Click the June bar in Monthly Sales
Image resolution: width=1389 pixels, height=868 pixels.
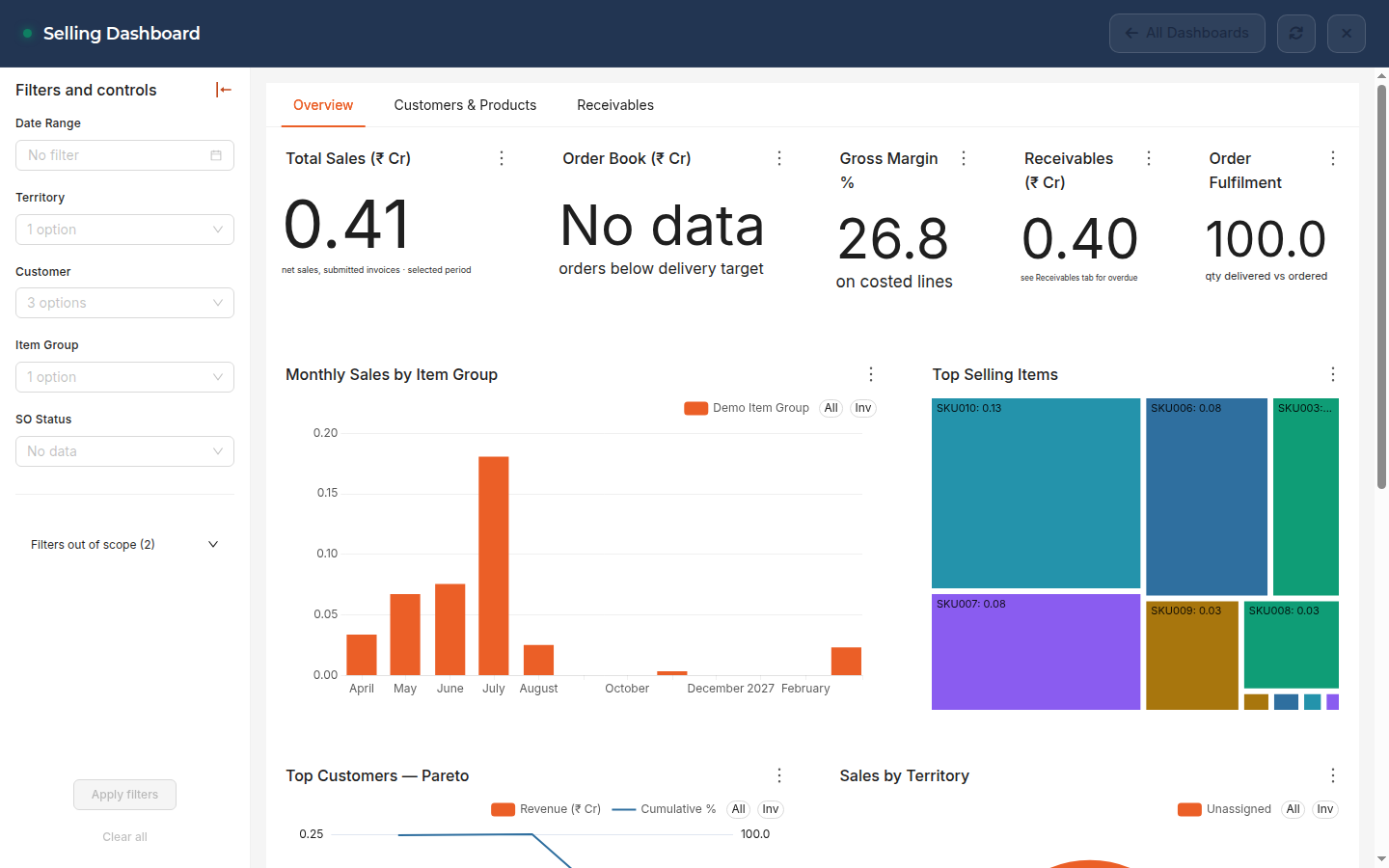[x=450, y=629]
